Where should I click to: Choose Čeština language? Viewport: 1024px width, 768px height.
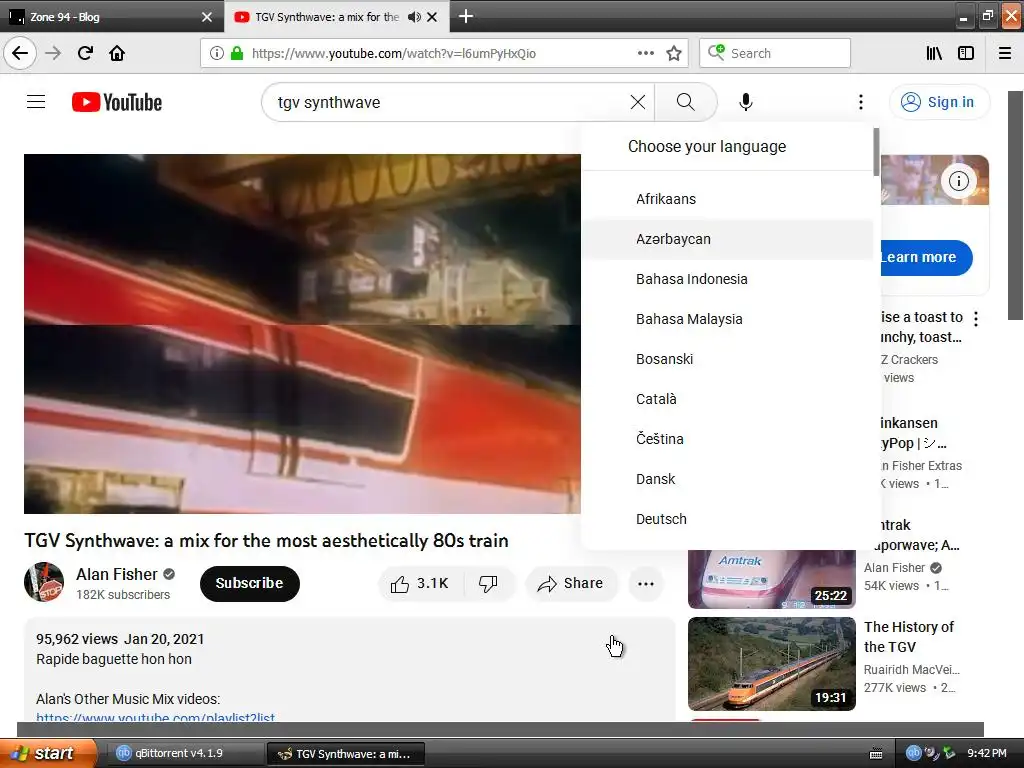(728, 439)
